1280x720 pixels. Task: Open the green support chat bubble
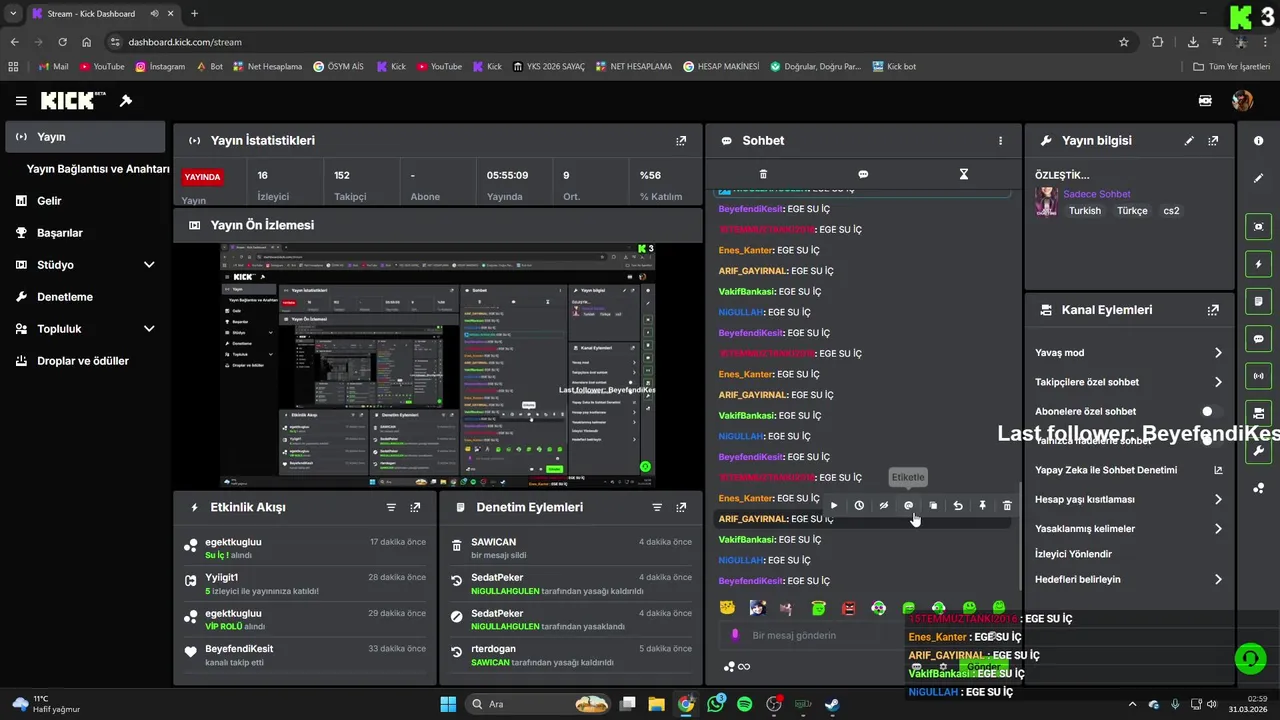[x=1250, y=658]
